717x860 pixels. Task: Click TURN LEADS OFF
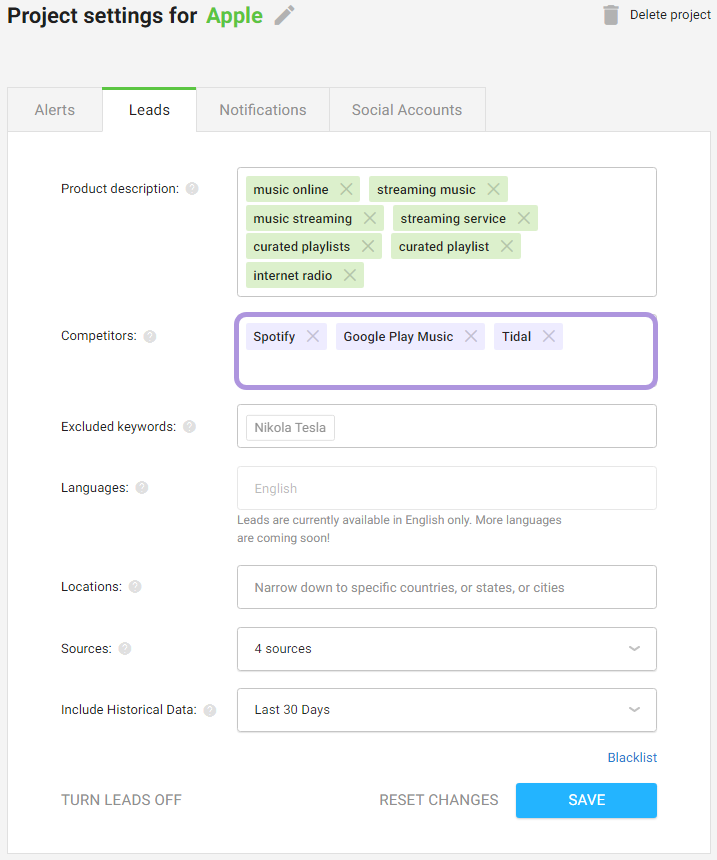pos(121,800)
